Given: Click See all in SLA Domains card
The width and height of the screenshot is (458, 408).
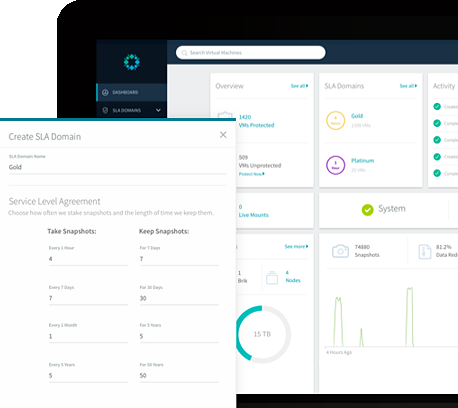Looking at the screenshot, I should (408, 86).
